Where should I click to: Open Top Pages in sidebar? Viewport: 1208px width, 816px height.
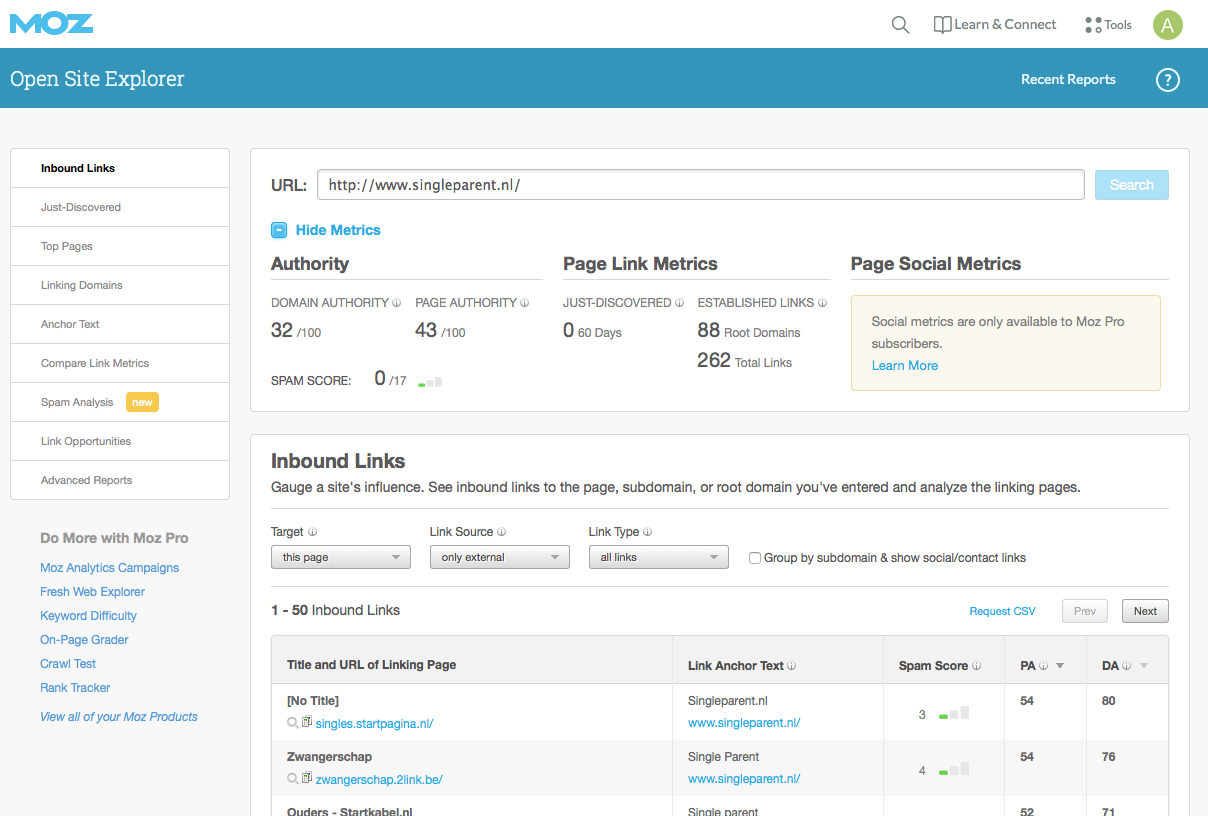coord(120,246)
